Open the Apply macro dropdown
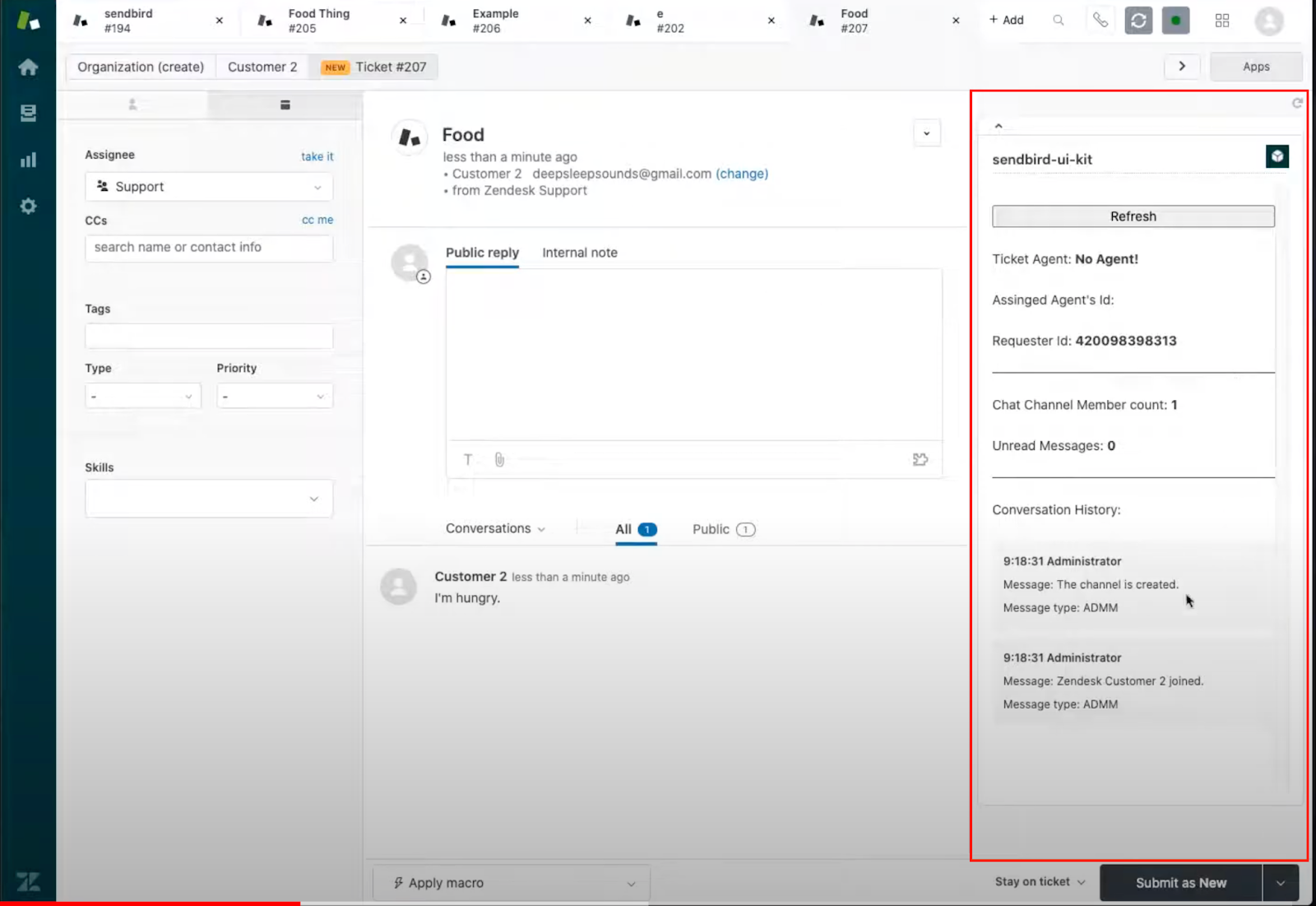 (x=512, y=883)
